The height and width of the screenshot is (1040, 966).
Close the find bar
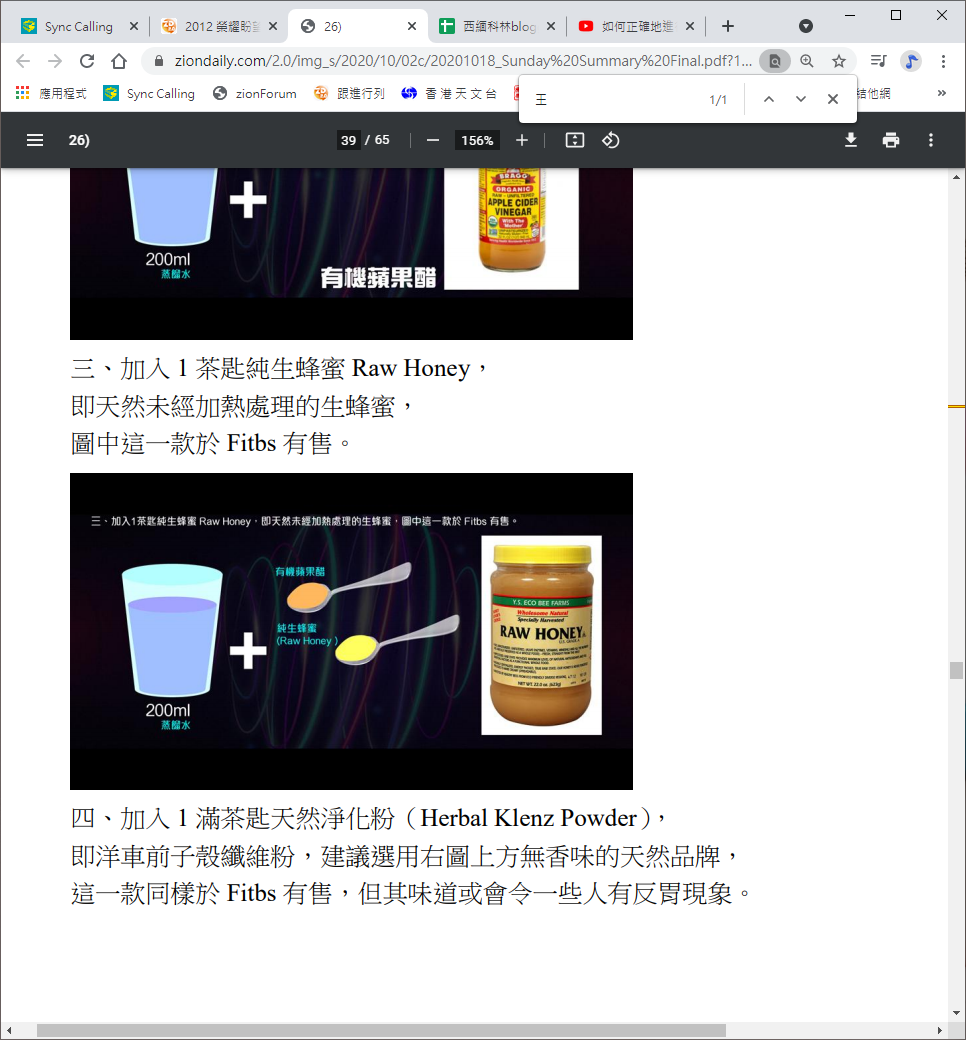(833, 99)
